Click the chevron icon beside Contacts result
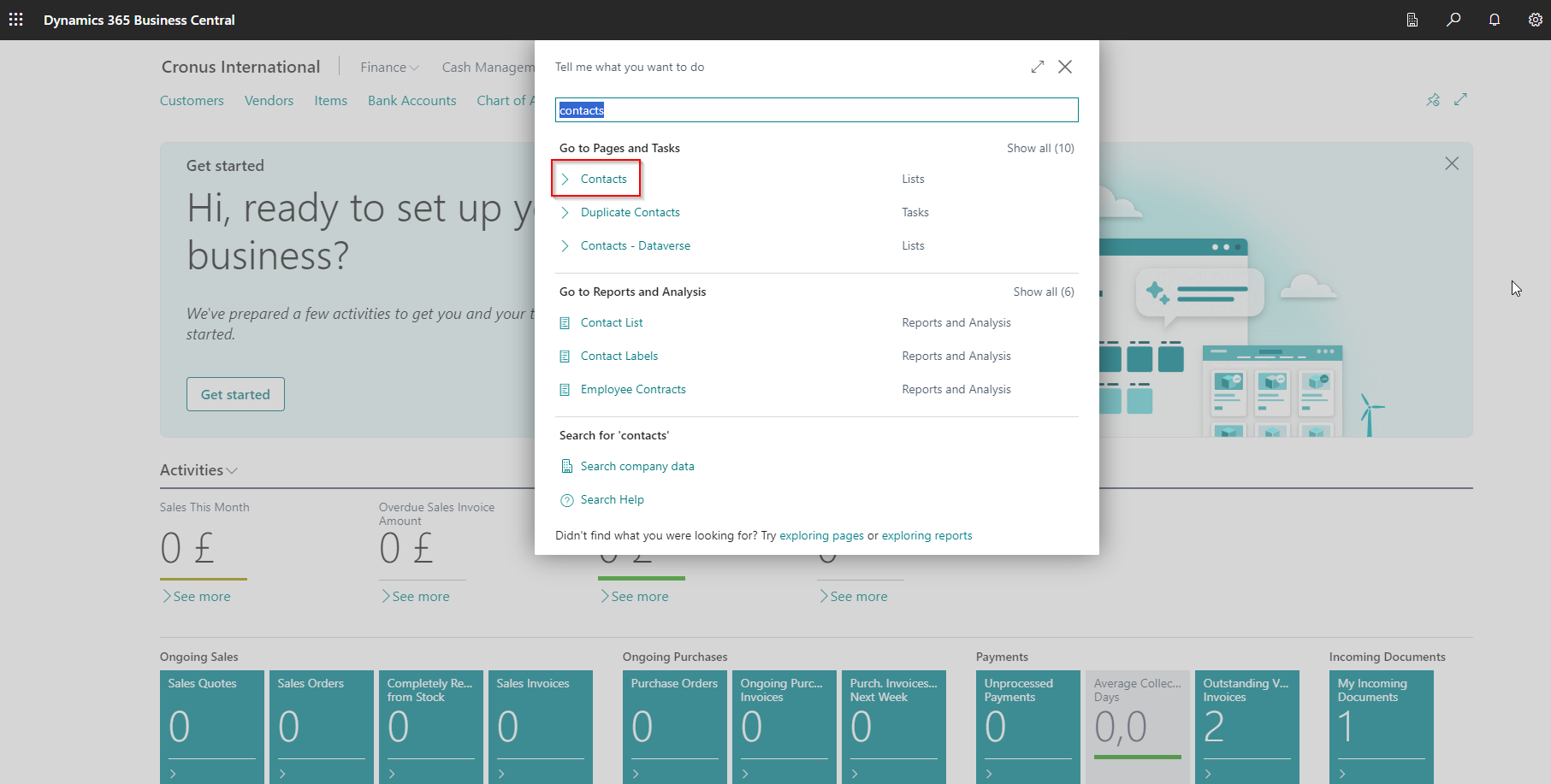This screenshot has height=784, width=1551. click(565, 179)
